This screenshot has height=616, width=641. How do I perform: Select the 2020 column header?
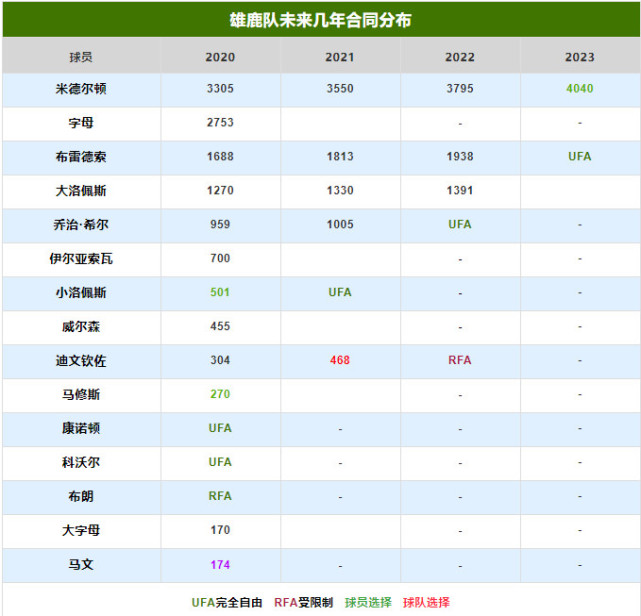(220, 57)
